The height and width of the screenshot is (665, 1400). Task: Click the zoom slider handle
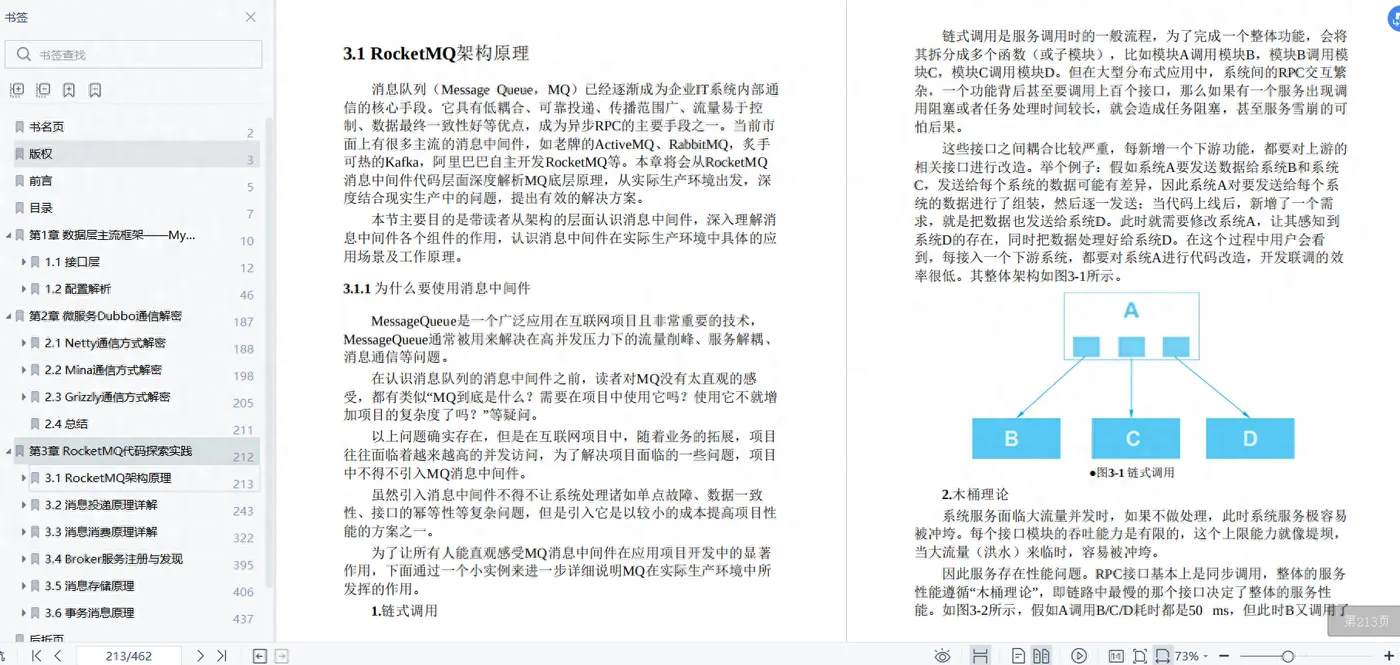pyautogui.click(x=1288, y=656)
